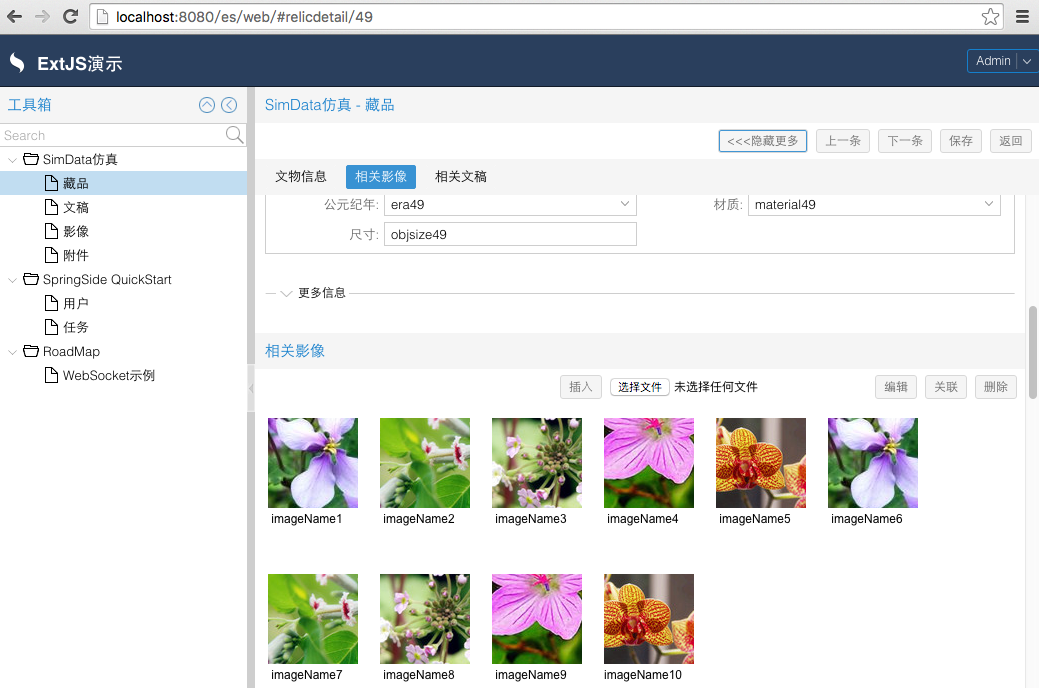
Task: Click the vertical scrollbar thumb
Action: click(1033, 353)
